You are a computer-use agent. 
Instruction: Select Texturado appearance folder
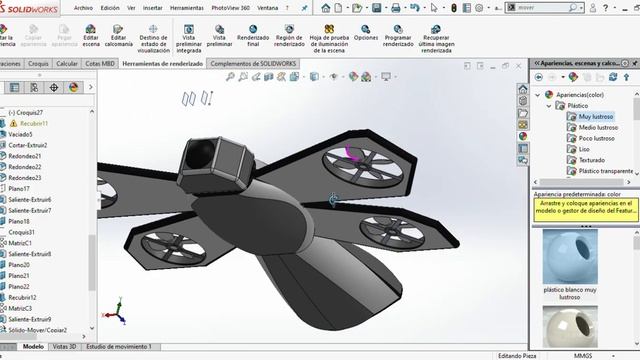coord(586,160)
